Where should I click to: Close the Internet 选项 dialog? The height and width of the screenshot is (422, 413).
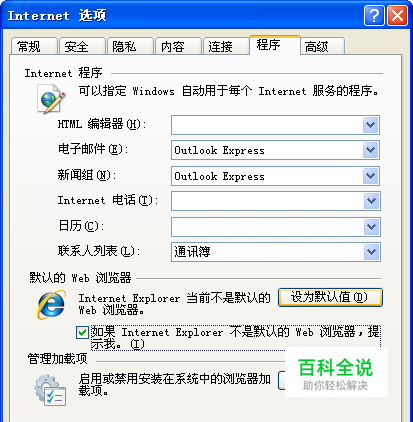click(397, 15)
